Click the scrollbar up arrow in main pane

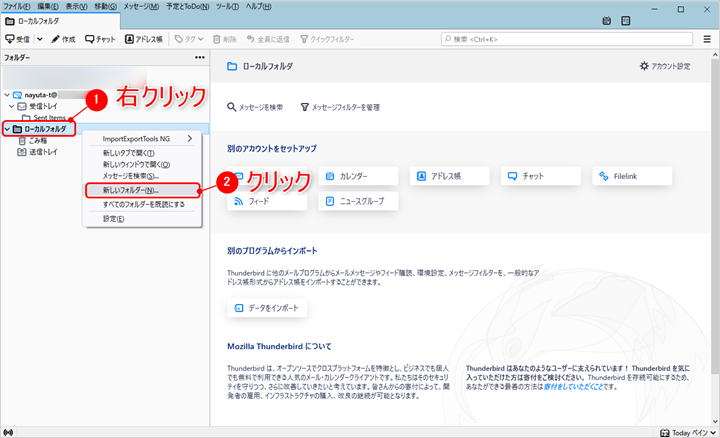(715, 55)
